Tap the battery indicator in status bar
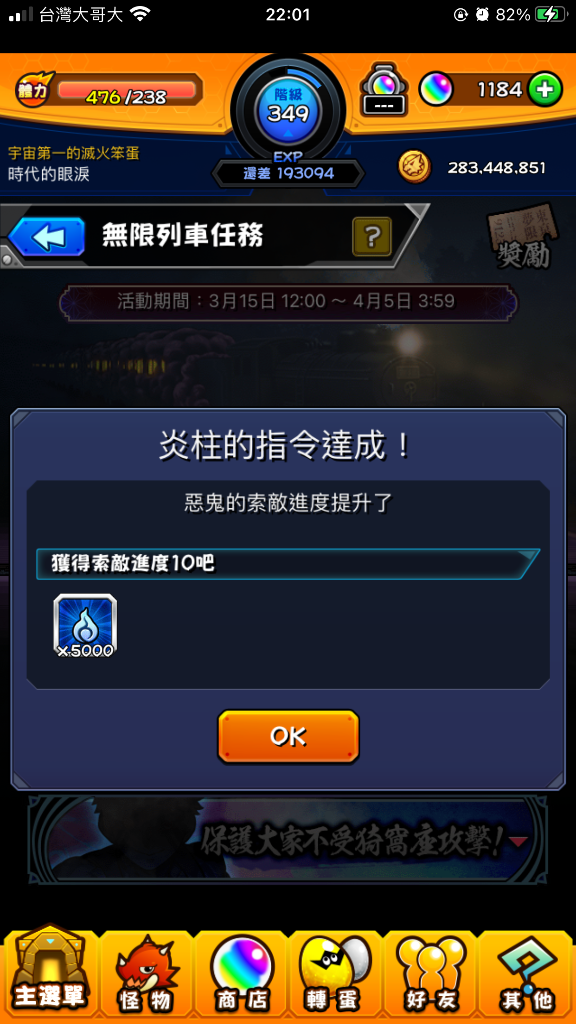This screenshot has height=1024, width=576. click(x=551, y=14)
